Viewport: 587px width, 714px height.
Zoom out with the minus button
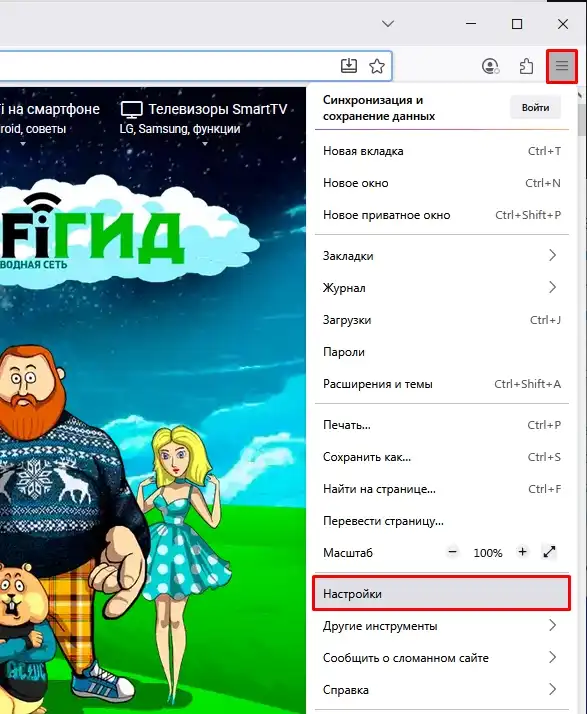click(452, 552)
